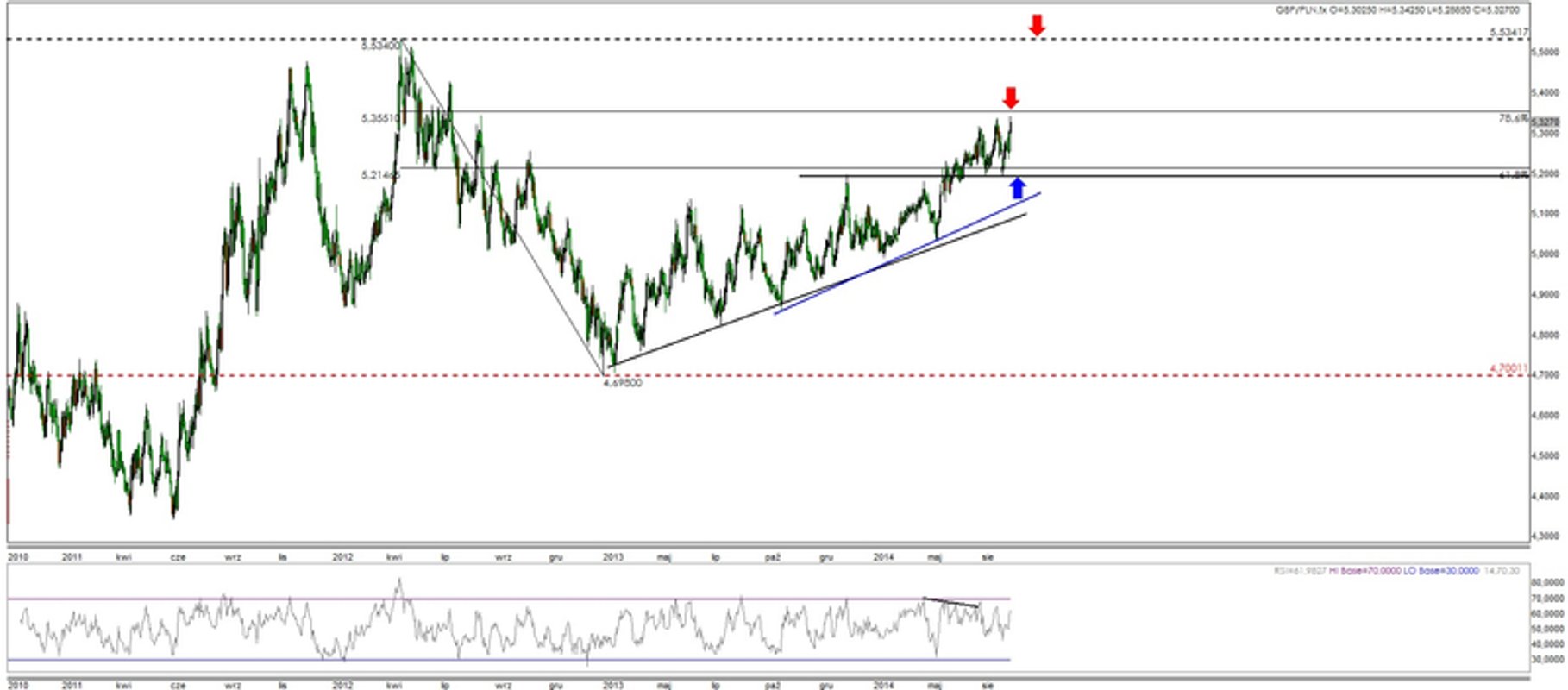Select the current price tag 5.3270 on axis
This screenshot has height=690, width=1568.
1544,122
